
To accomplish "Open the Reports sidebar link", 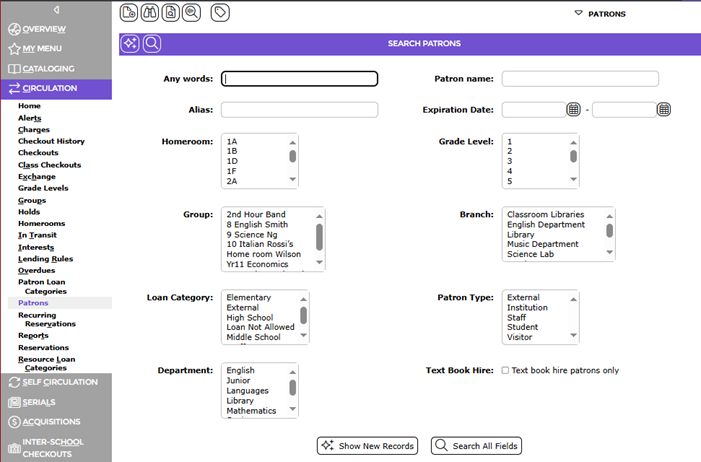I will [34, 335].
